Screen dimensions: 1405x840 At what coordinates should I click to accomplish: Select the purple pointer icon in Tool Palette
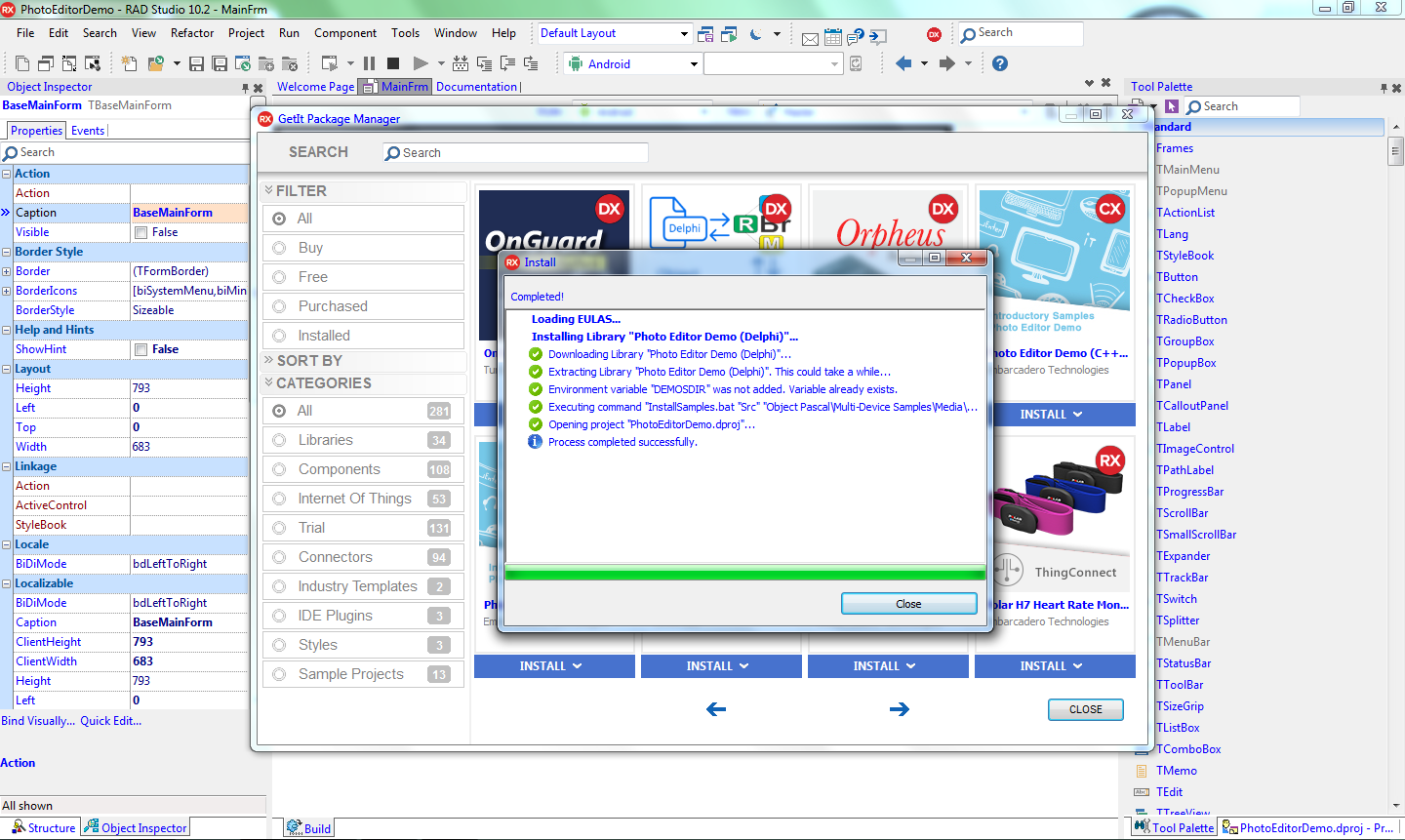pos(1171,106)
